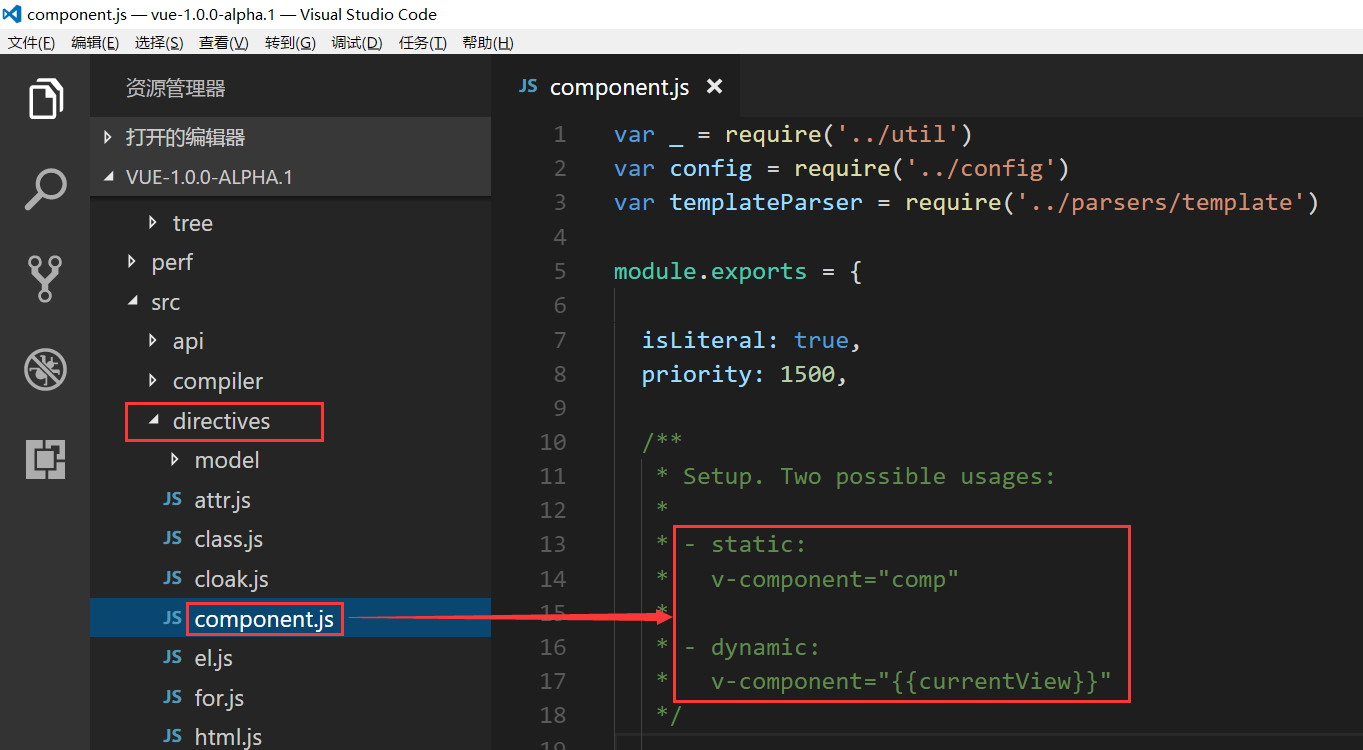Click the priority: 1500 line
The width and height of the screenshot is (1363, 750).
tap(745, 374)
